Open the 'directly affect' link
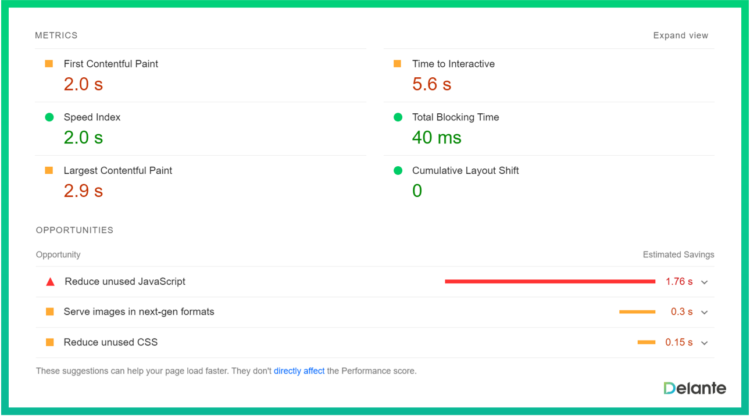The height and width of the screenshot is (416, 750). pyautogui.click(x=299, y=371)
